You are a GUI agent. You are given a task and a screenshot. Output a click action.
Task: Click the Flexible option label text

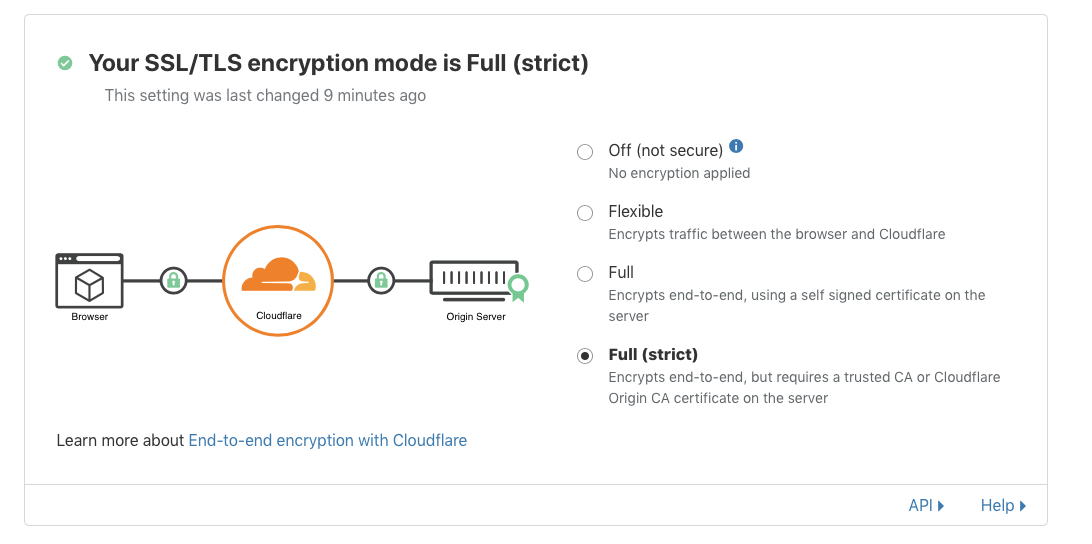click(636, 212)
